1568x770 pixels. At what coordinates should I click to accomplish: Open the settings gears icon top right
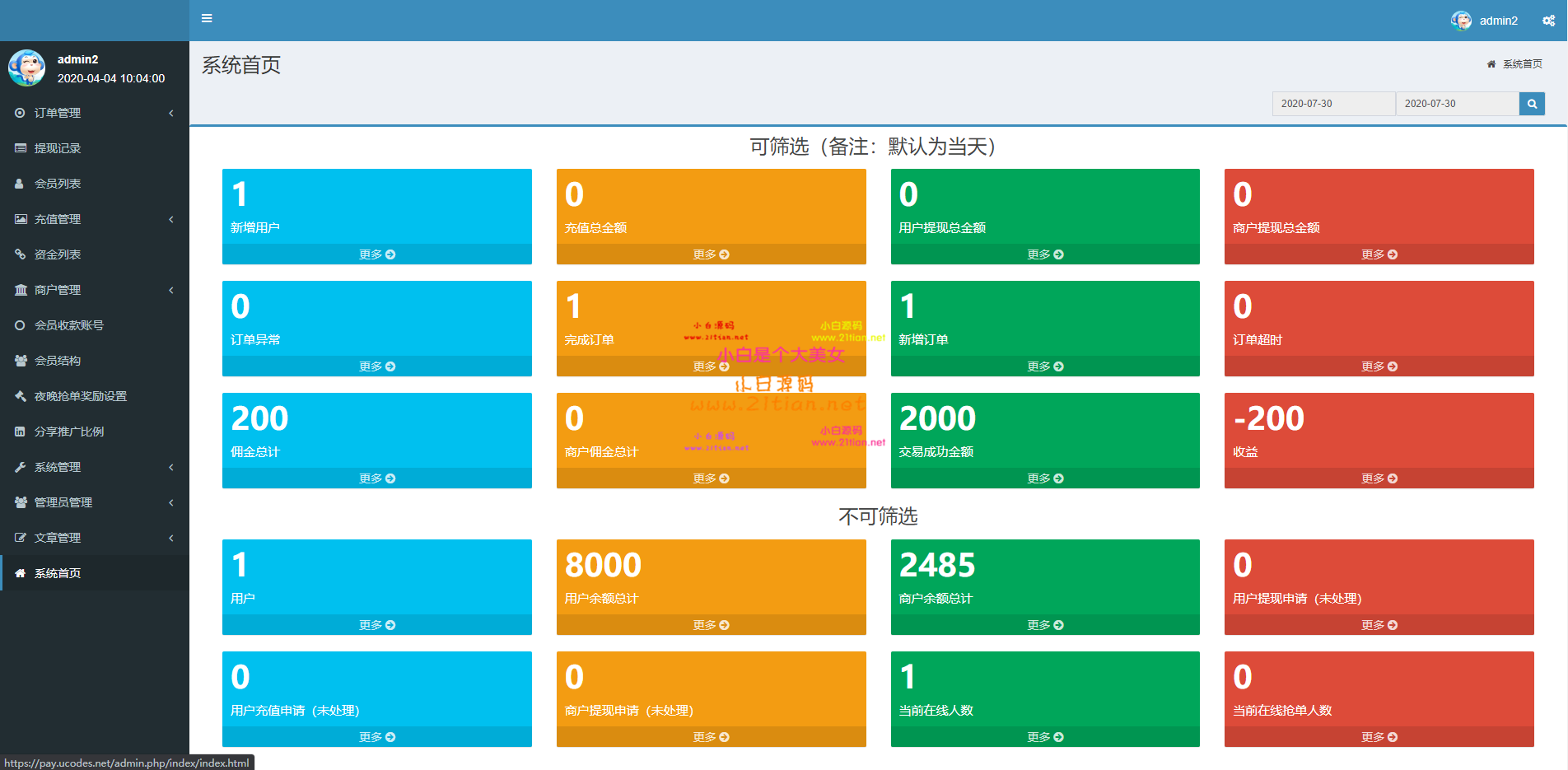tap(1548, 21)
